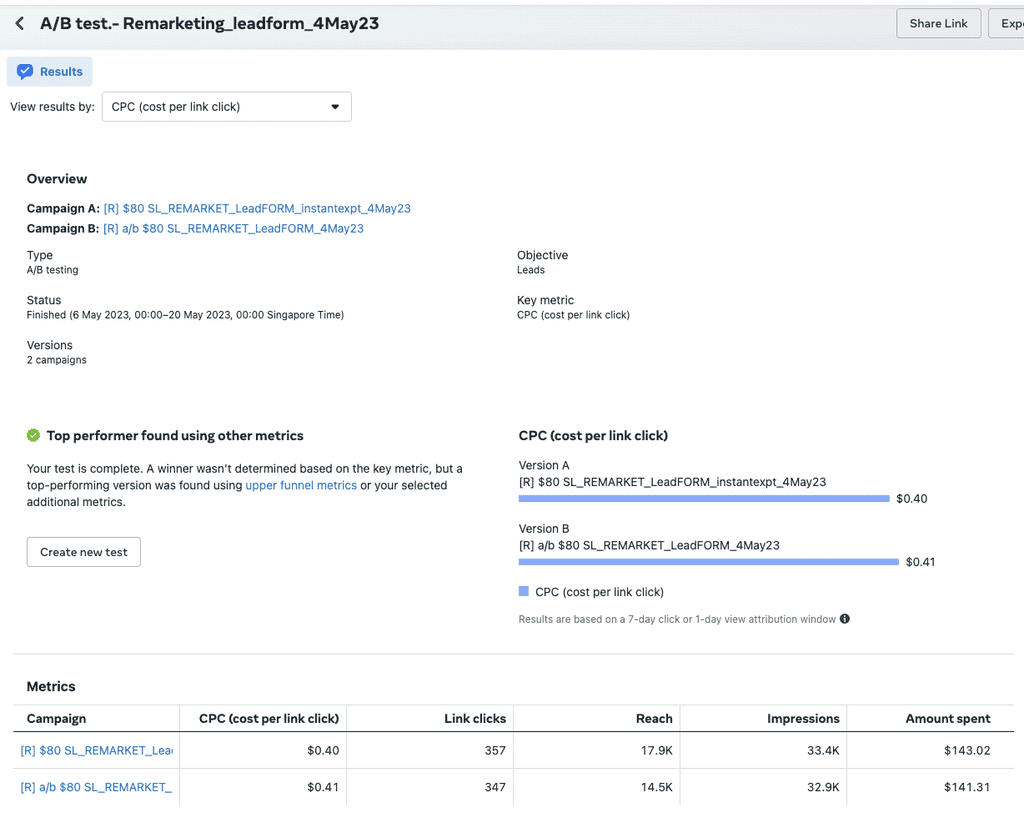Image resolution: width=1024 pixels, height=817 pixels.
Task: Follow the upper funnel metrics link
Action: click(x=301, y=485)
